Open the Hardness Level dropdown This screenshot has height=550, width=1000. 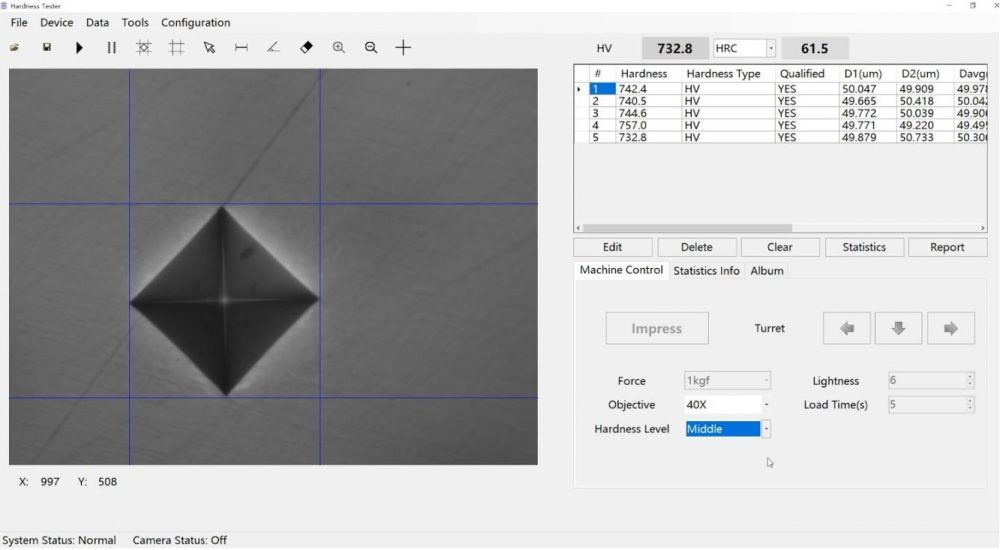766,429
